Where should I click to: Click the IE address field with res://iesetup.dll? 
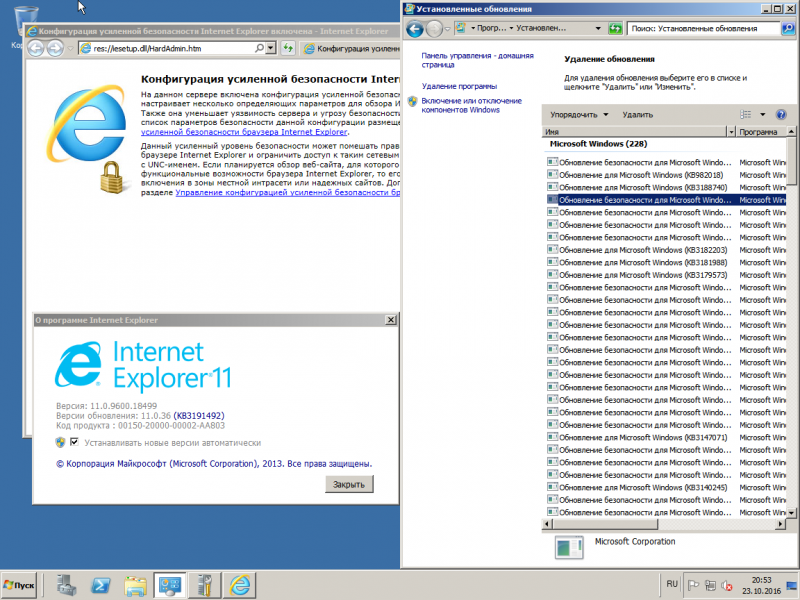[173, 48]
